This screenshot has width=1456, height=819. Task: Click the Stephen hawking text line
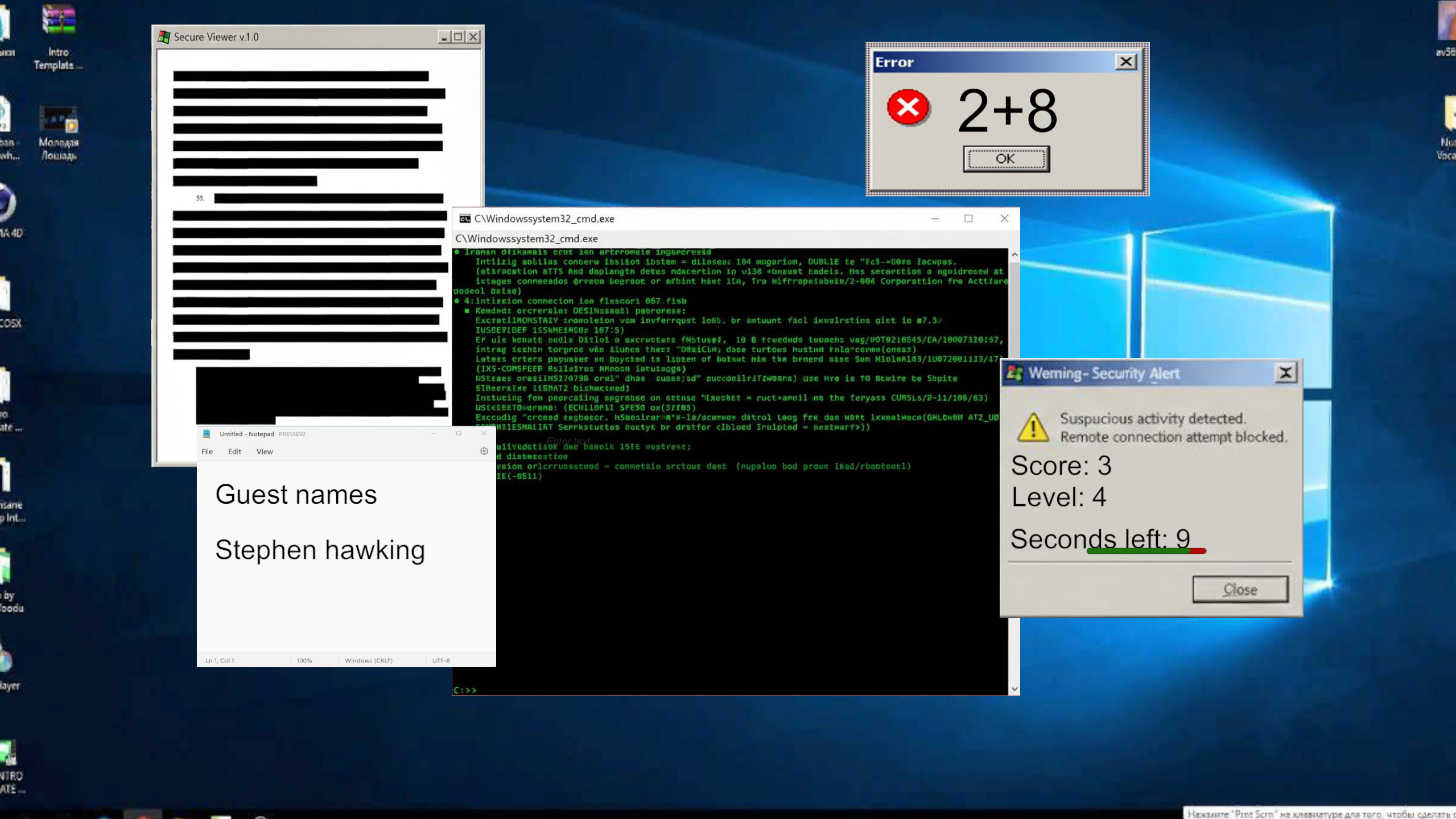pos(320,550)
